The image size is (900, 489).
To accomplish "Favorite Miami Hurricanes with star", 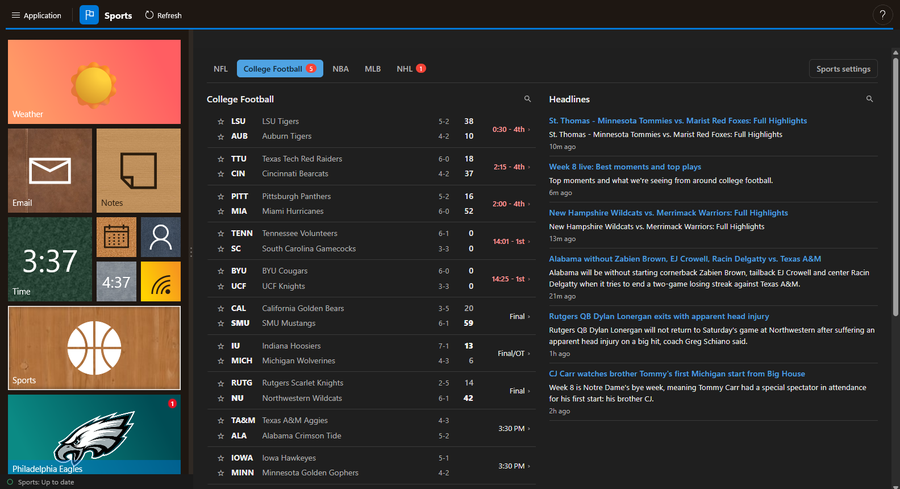I will 220,211.
